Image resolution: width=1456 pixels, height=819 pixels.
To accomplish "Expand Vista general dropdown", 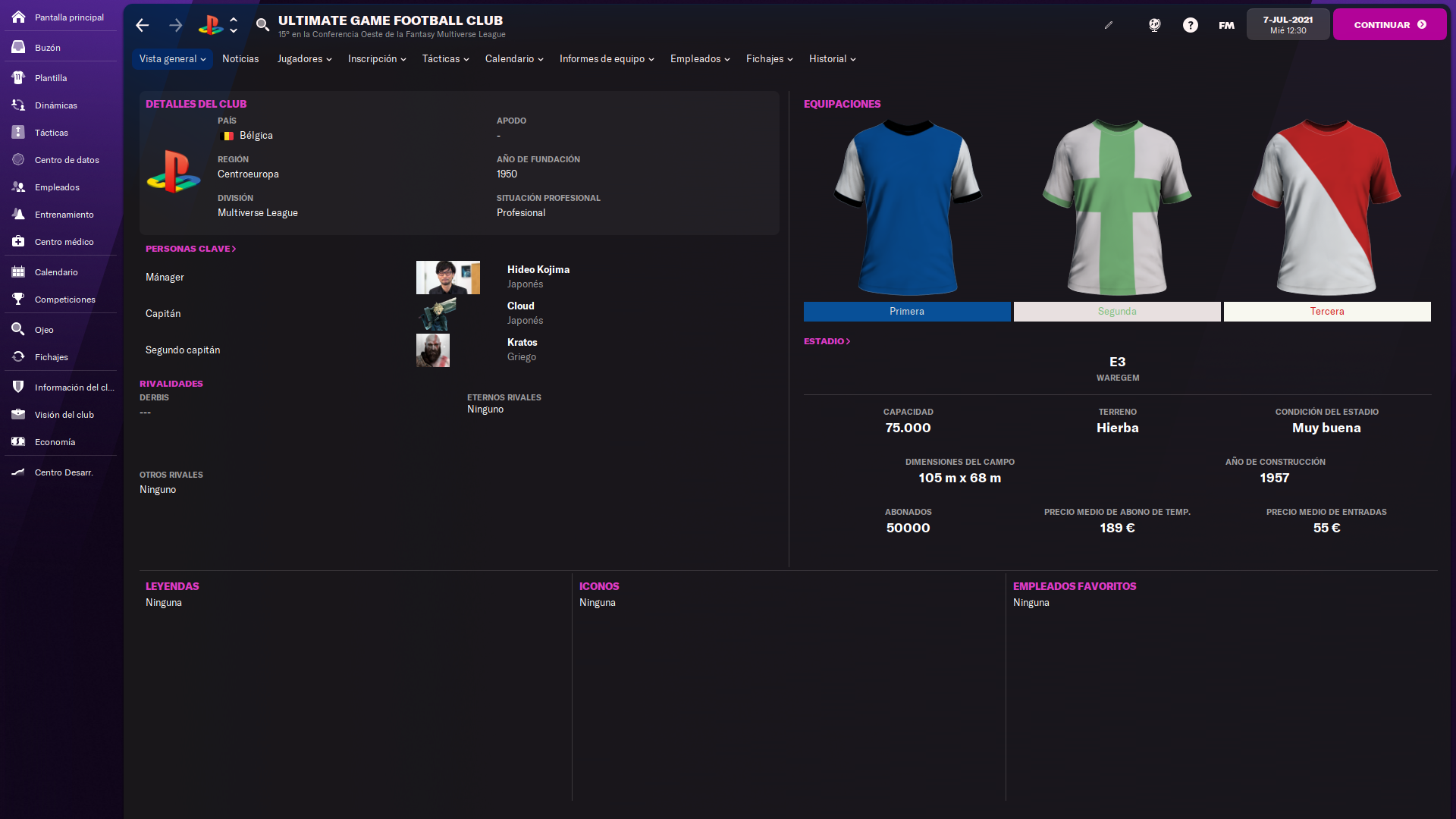I will point(172,58).
